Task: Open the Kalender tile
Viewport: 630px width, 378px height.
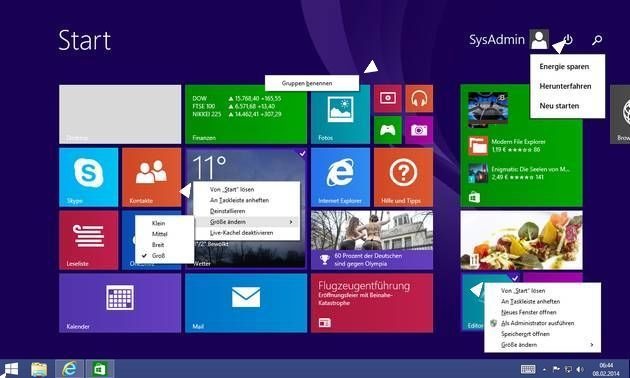Action: click(120, 303)
